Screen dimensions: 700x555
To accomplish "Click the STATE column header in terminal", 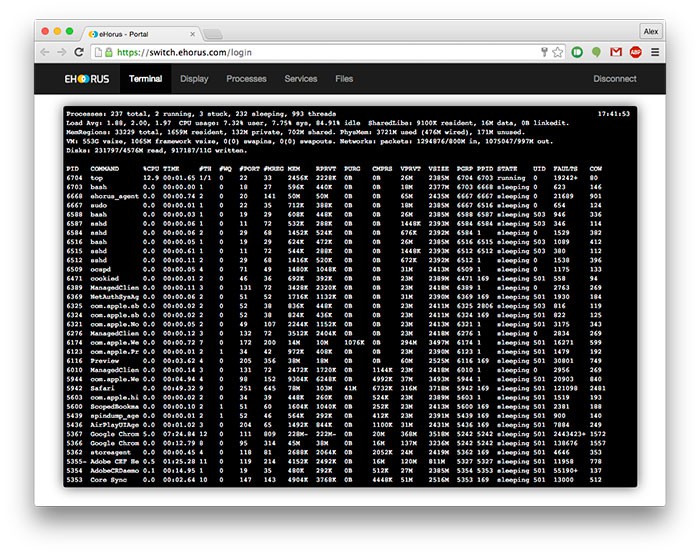I will pos(507,169).
